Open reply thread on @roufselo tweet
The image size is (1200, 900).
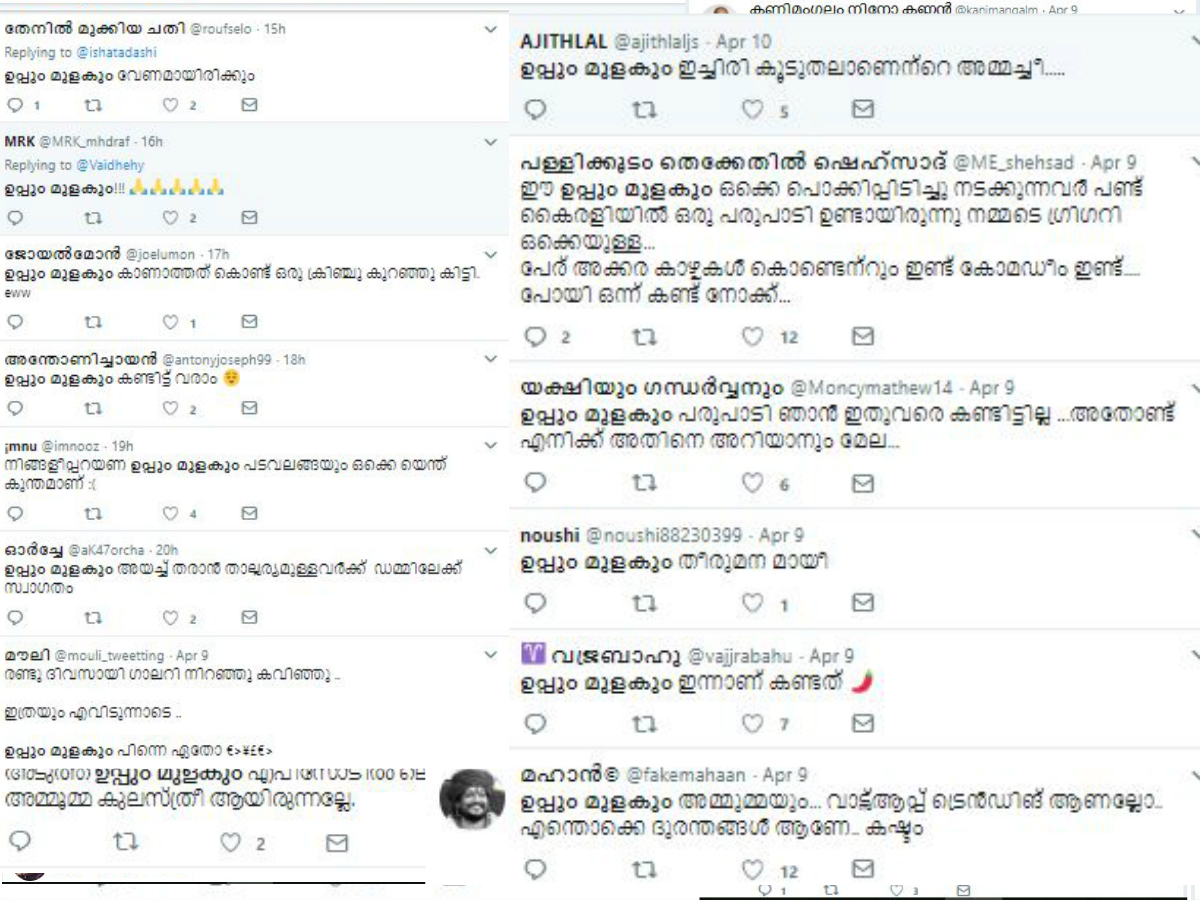click(x=14, y=105)
